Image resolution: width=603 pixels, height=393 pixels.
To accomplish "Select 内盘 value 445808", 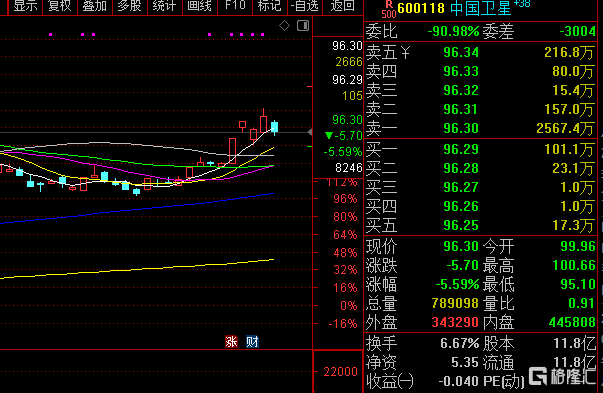I will 572,322.
